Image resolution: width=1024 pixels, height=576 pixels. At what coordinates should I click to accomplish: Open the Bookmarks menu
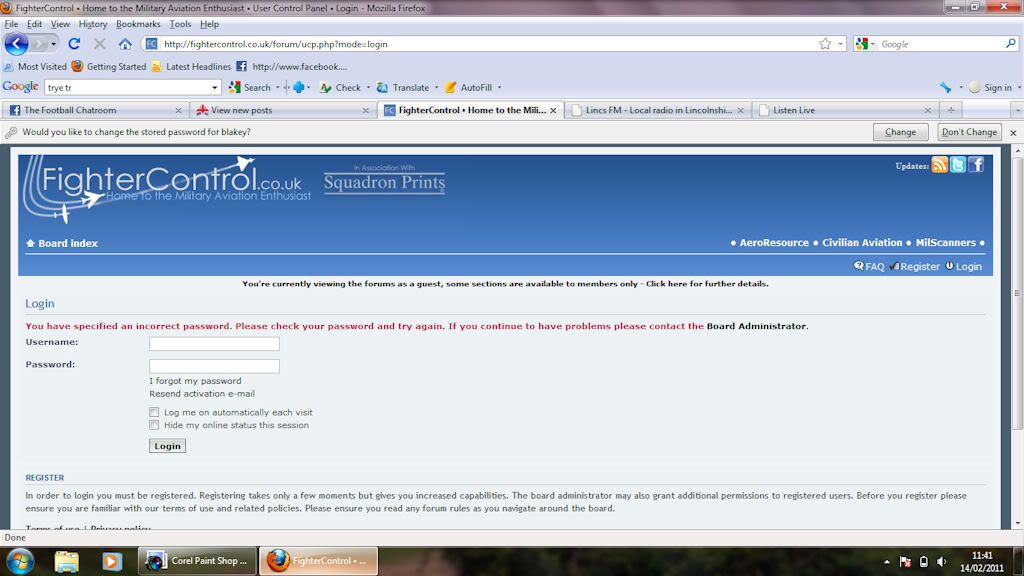(x=136, y=24)
